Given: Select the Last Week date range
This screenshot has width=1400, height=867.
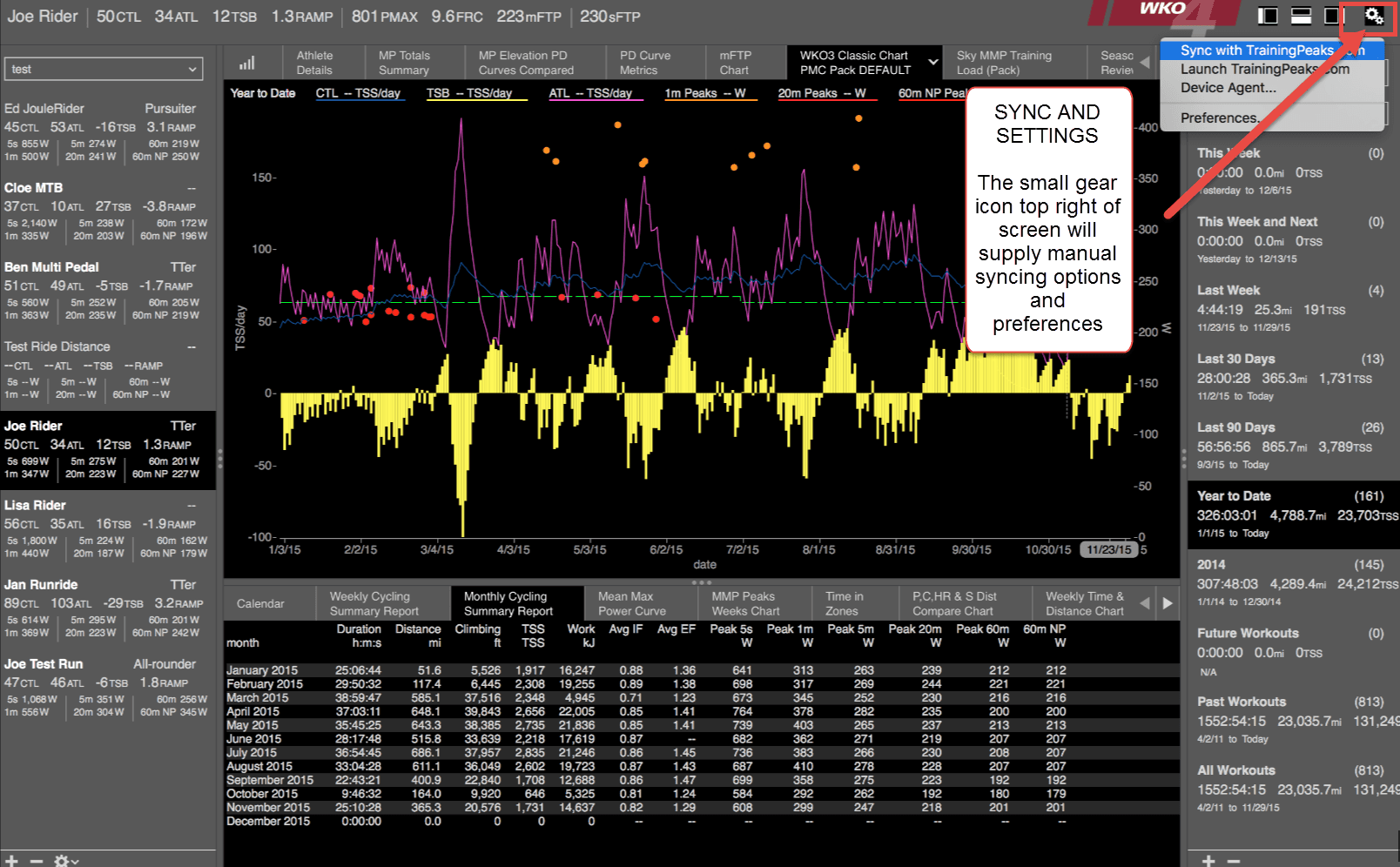Looking at the screenshot, I should point(1292,308).
